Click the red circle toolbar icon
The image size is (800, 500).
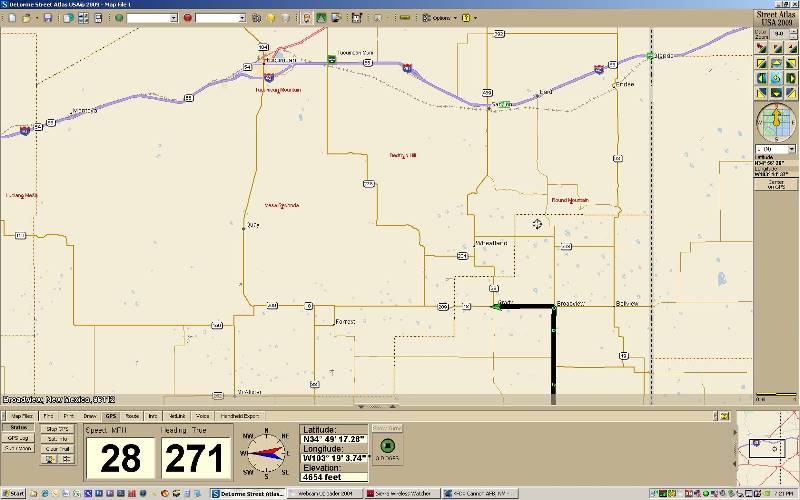[x=187, y=18]
